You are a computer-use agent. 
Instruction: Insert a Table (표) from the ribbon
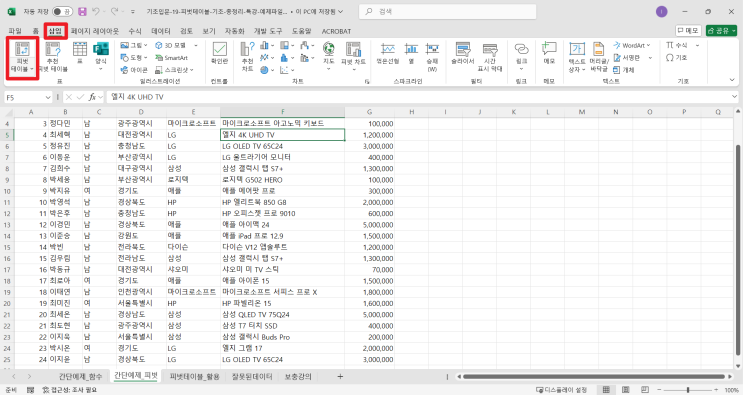[80, 53]
